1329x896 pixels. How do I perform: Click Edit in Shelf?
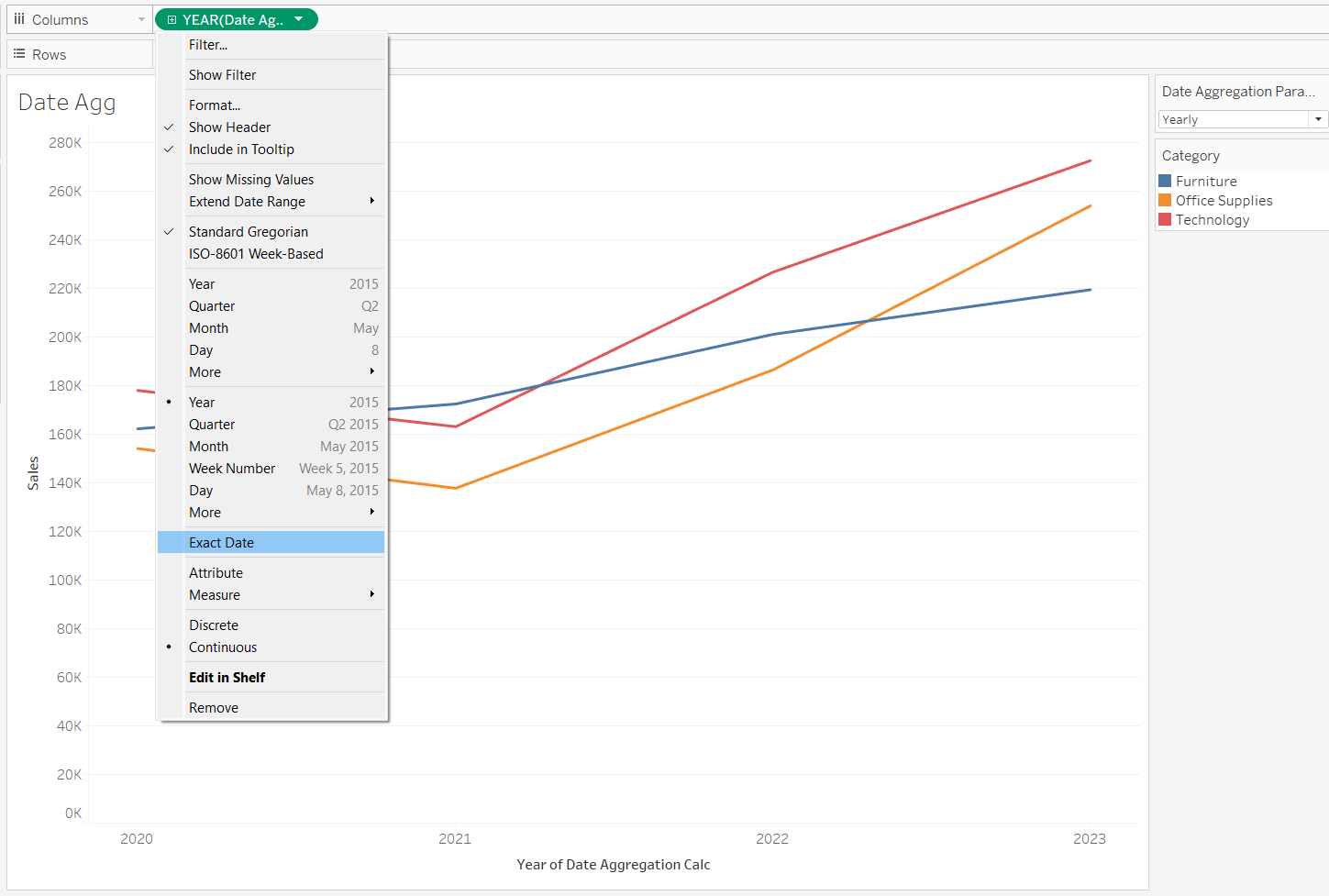[x=227, y=678]
